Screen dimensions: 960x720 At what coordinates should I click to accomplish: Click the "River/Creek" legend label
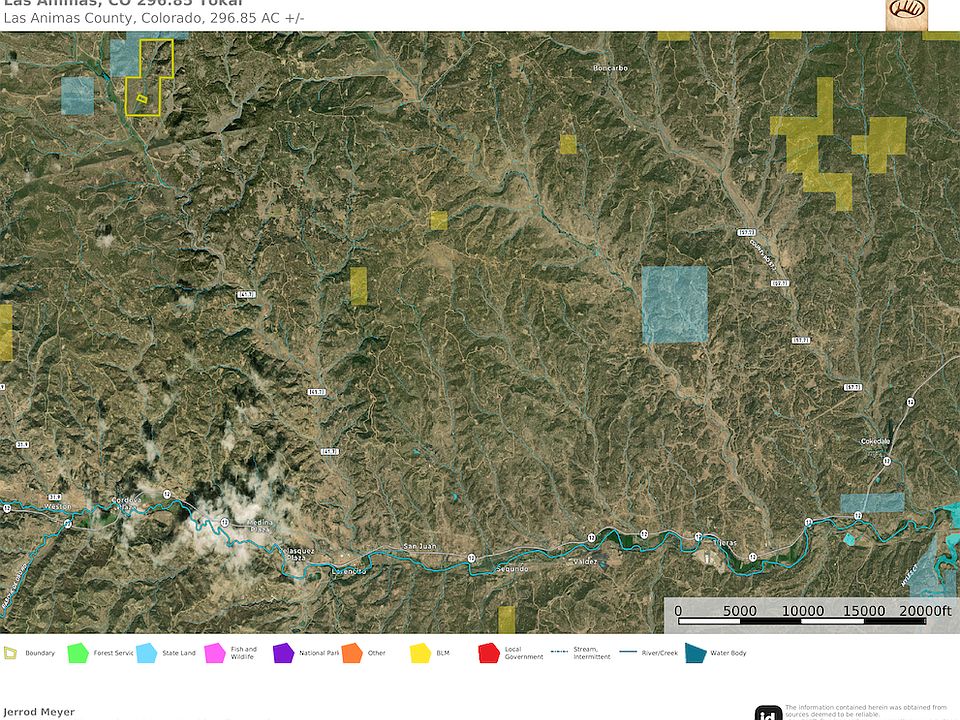pyautogui.click(x=660, y=653)
